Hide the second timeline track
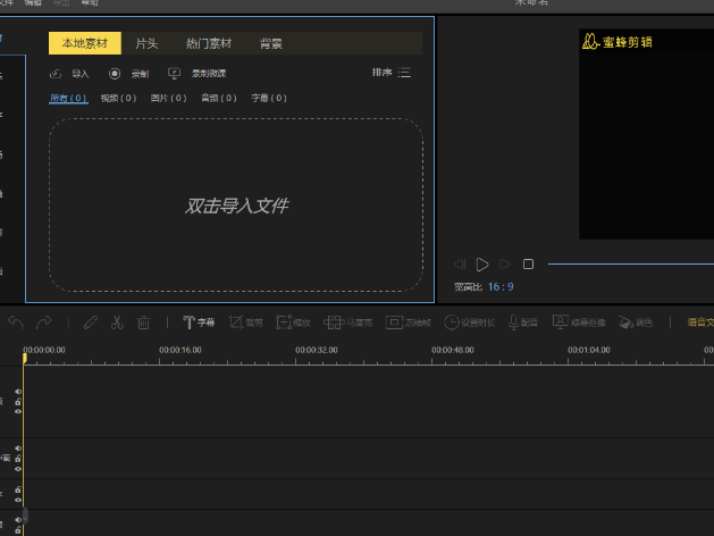The height and width of the screenshot is (536, 714). pyautogui.click(x=18, y=469)
